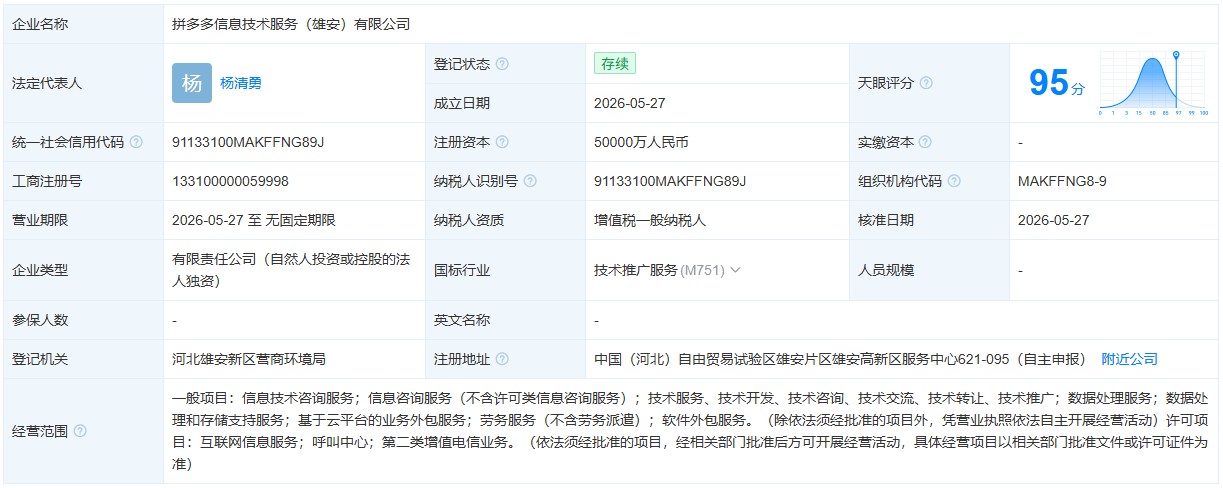Select the registered address text
Image resolution: width=1223 pixels, height=488 pixels.
pos(840,359)
